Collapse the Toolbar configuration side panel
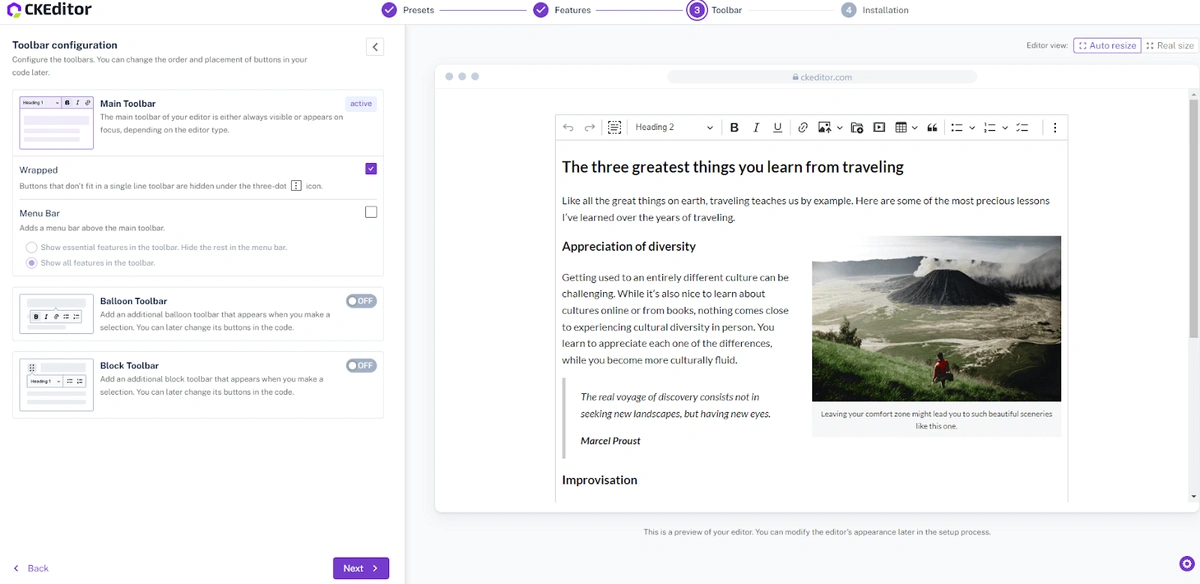1200x584 pixels. coord(375,47)
